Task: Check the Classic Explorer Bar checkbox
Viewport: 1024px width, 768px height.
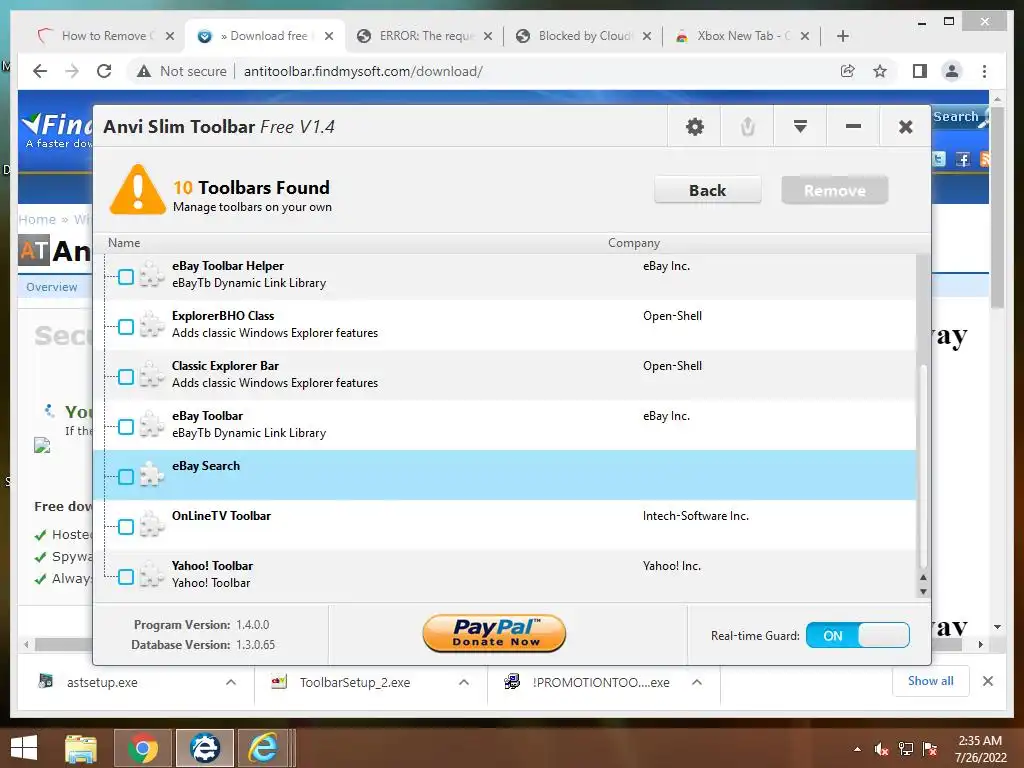Action: click(x=126, y=377)
